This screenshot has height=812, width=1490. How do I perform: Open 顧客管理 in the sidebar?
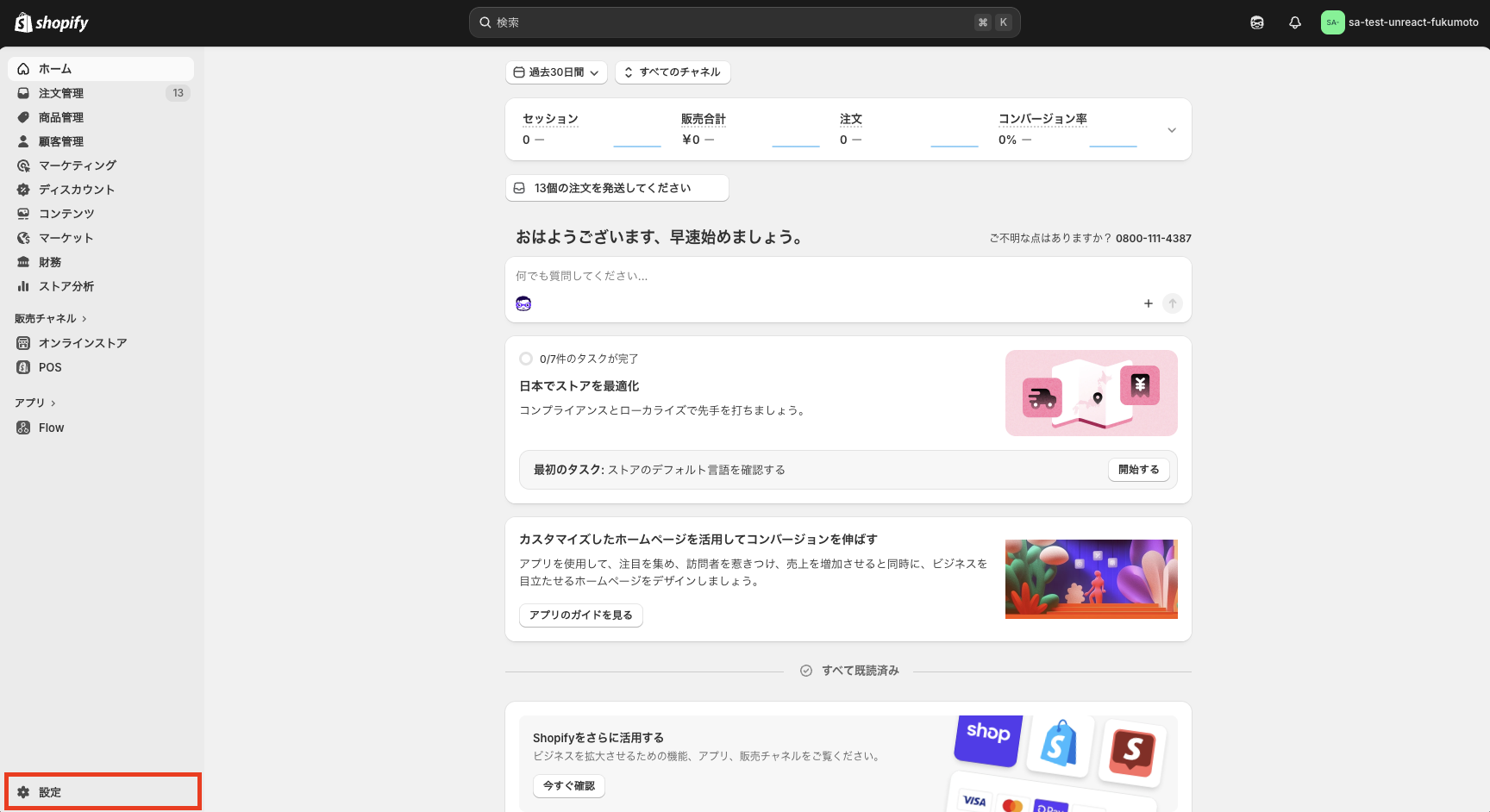tap(101, 141)
